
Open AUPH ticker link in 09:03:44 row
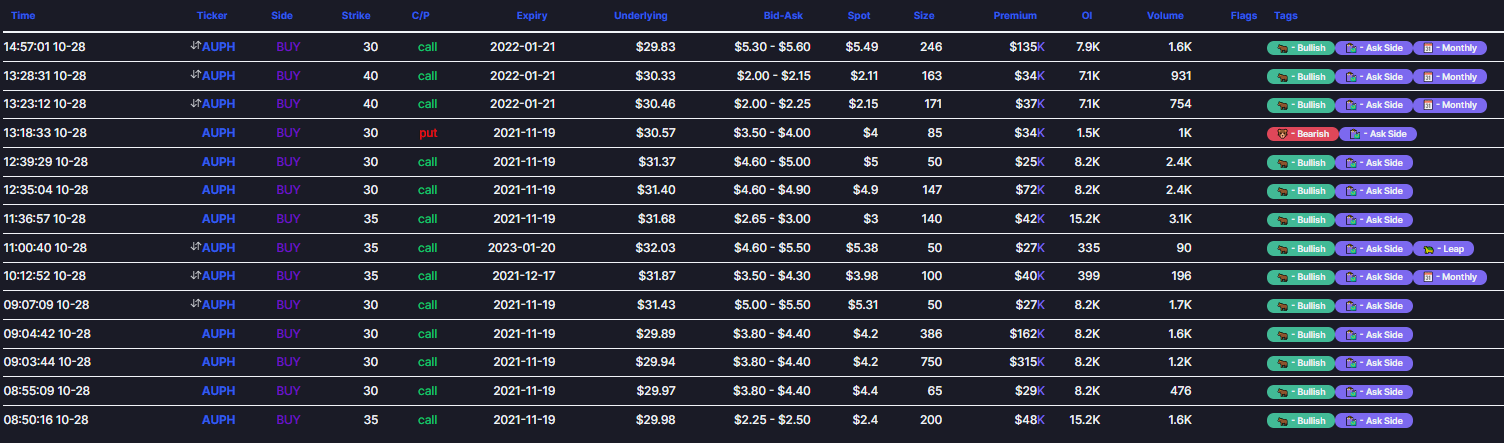(218, 363)
